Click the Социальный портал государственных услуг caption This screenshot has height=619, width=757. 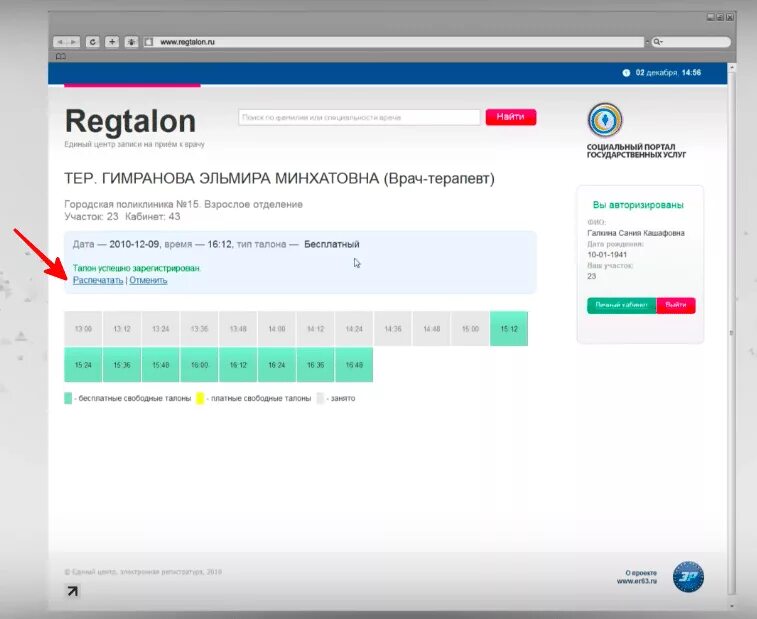click(636, 151)
